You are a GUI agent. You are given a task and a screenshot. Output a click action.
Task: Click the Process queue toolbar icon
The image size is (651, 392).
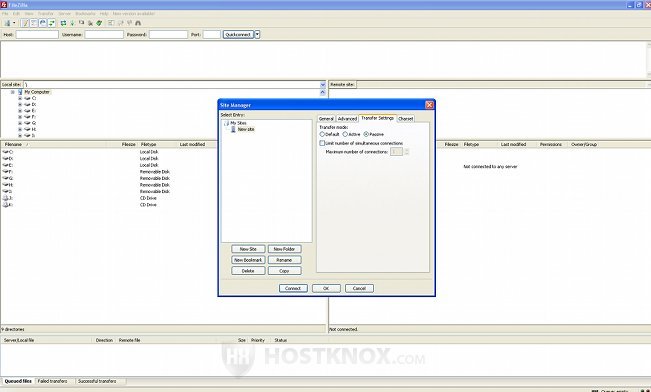pyautogui.click(x=72, y=23)
